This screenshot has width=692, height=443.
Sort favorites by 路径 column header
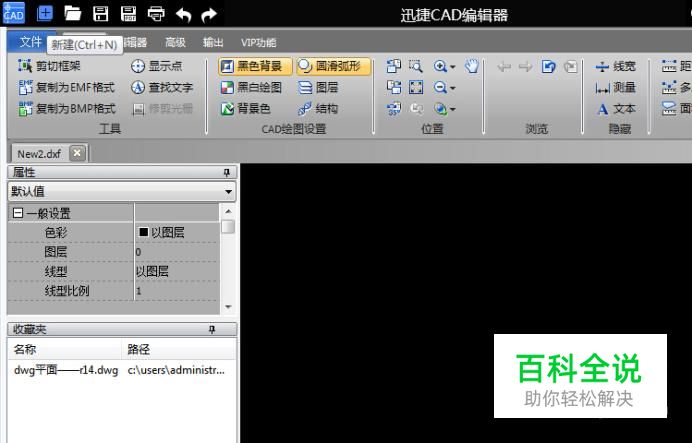point(179,349)
